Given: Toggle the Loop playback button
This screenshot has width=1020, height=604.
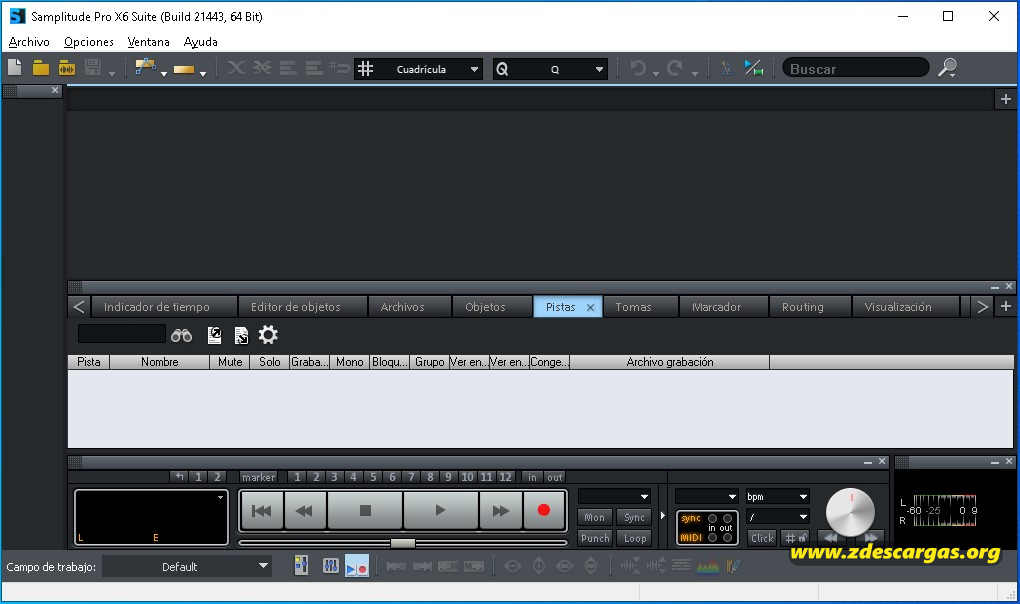Looking at the screenshot, I should (x=635, y=538).
